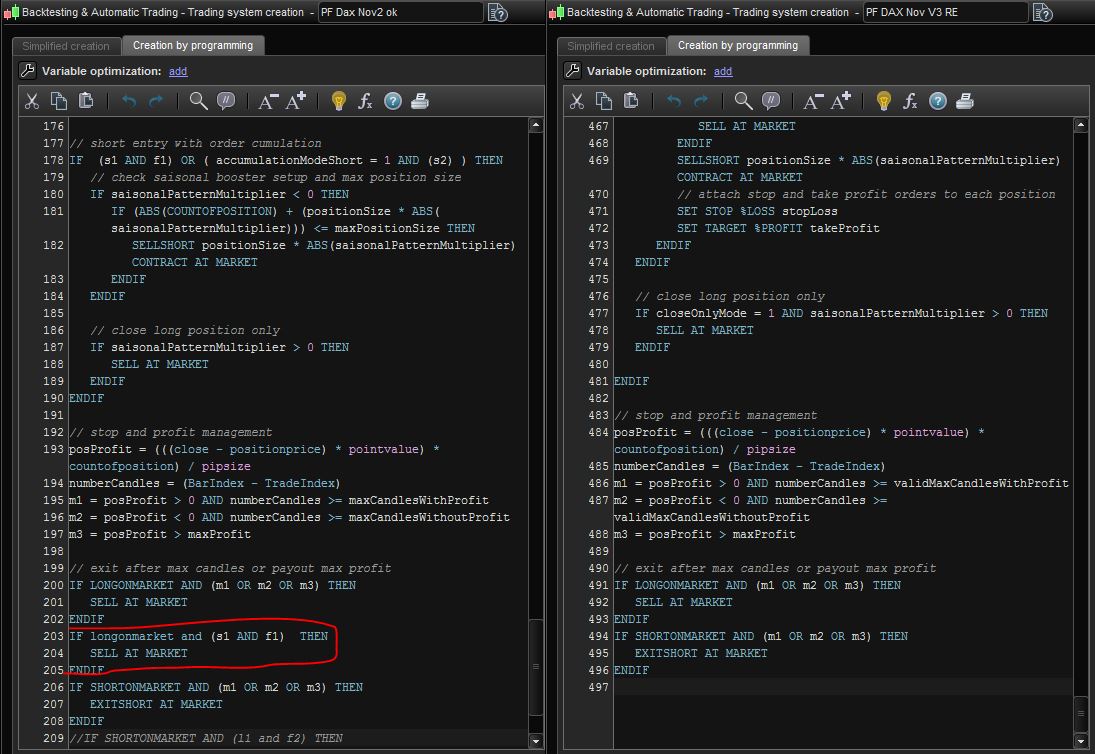Click scroll-up arrow of PF Dax Nov2 ok code editor

[537, 126]
